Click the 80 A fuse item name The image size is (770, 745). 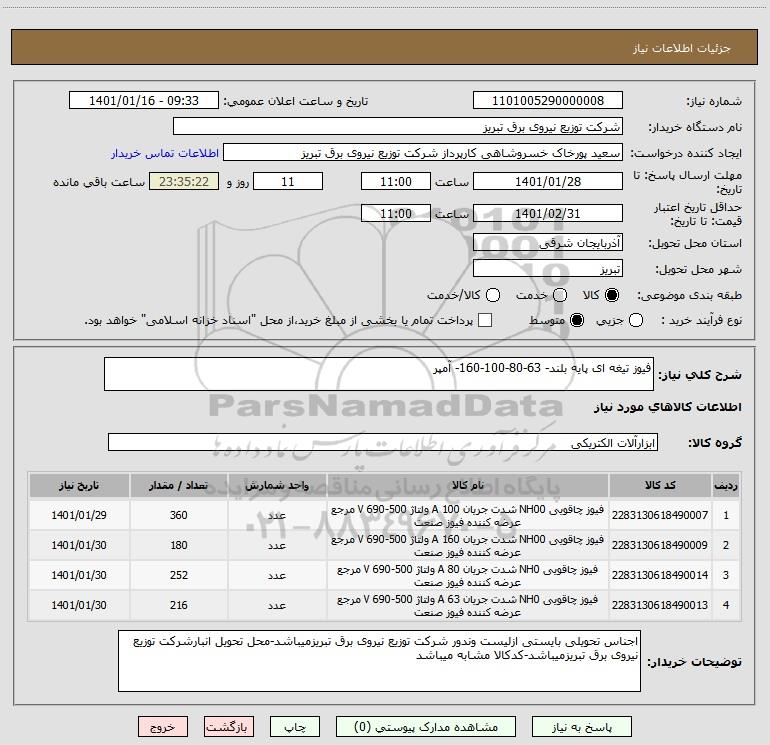468,576
